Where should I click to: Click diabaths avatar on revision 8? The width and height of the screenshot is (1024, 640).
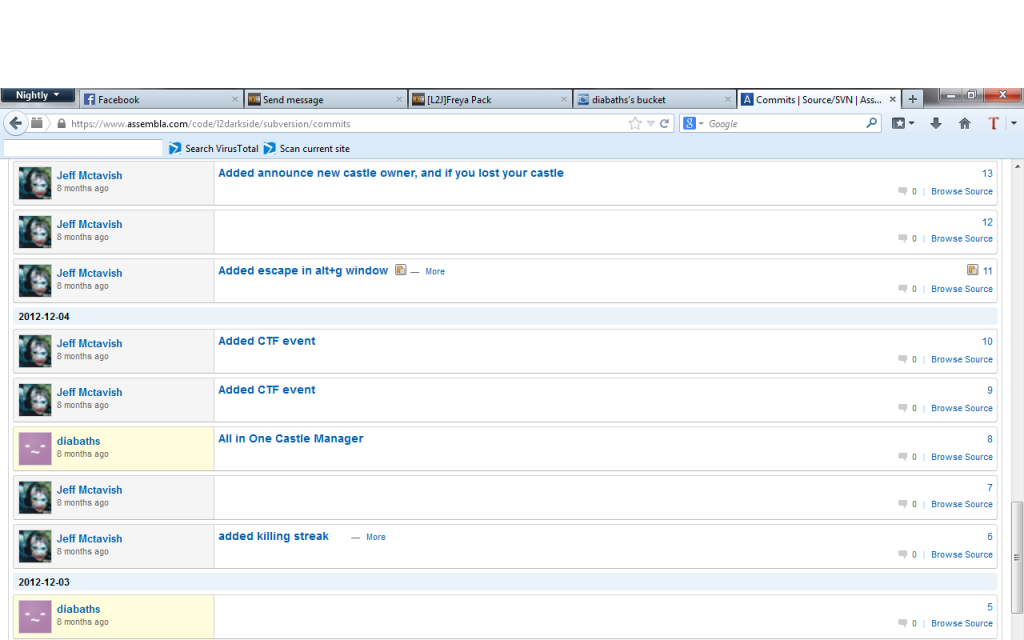pyautogui.click(x=35, y=449)
